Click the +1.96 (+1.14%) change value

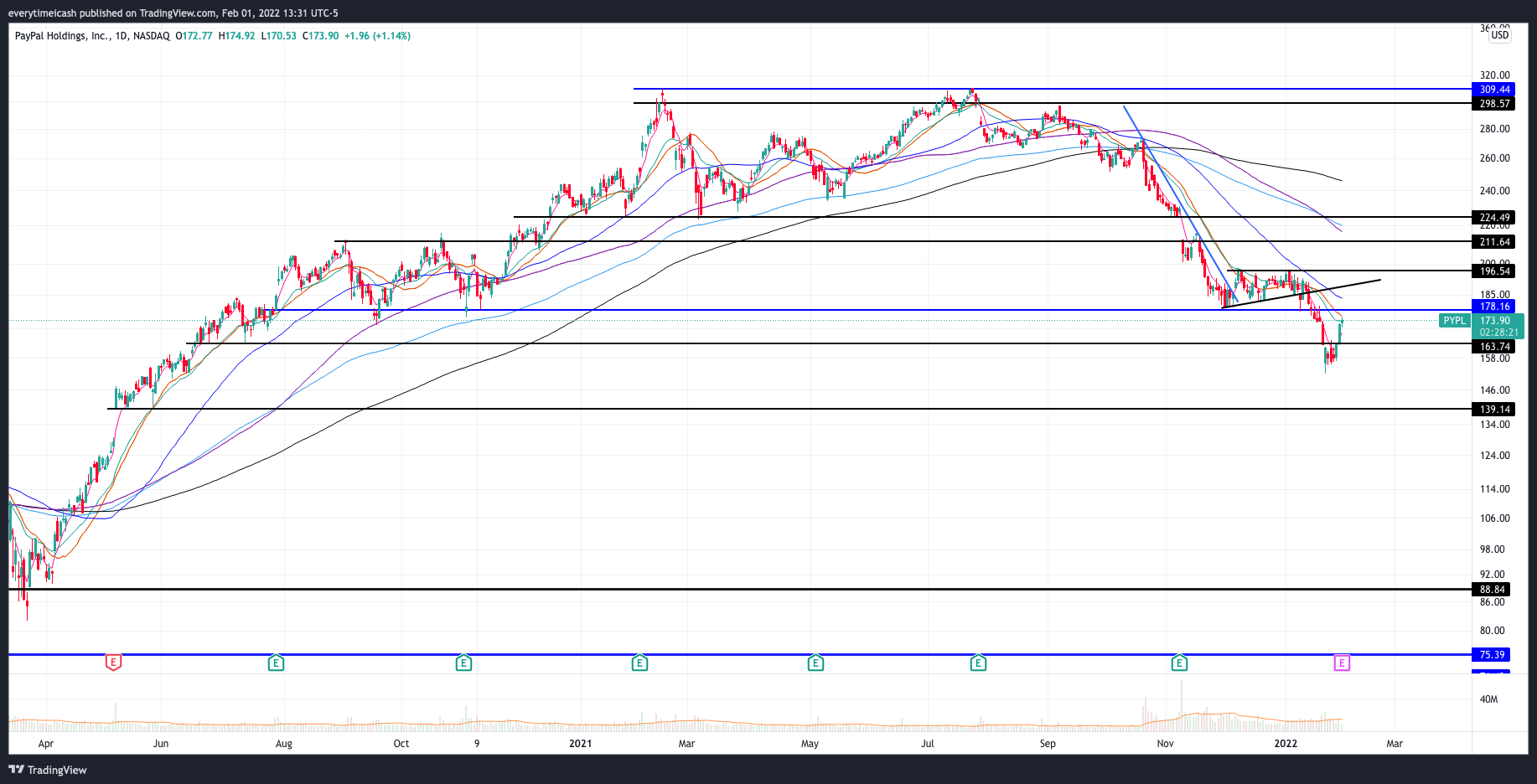click(x=377, y=36)
